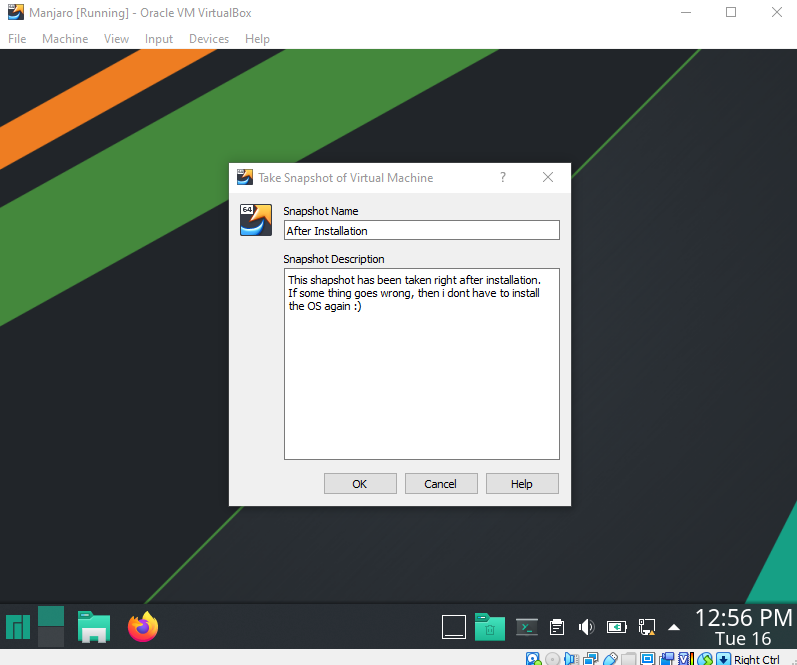797x665 pixels.
Task: Launch the file manager from the taskbar
Action: [94, 626]
